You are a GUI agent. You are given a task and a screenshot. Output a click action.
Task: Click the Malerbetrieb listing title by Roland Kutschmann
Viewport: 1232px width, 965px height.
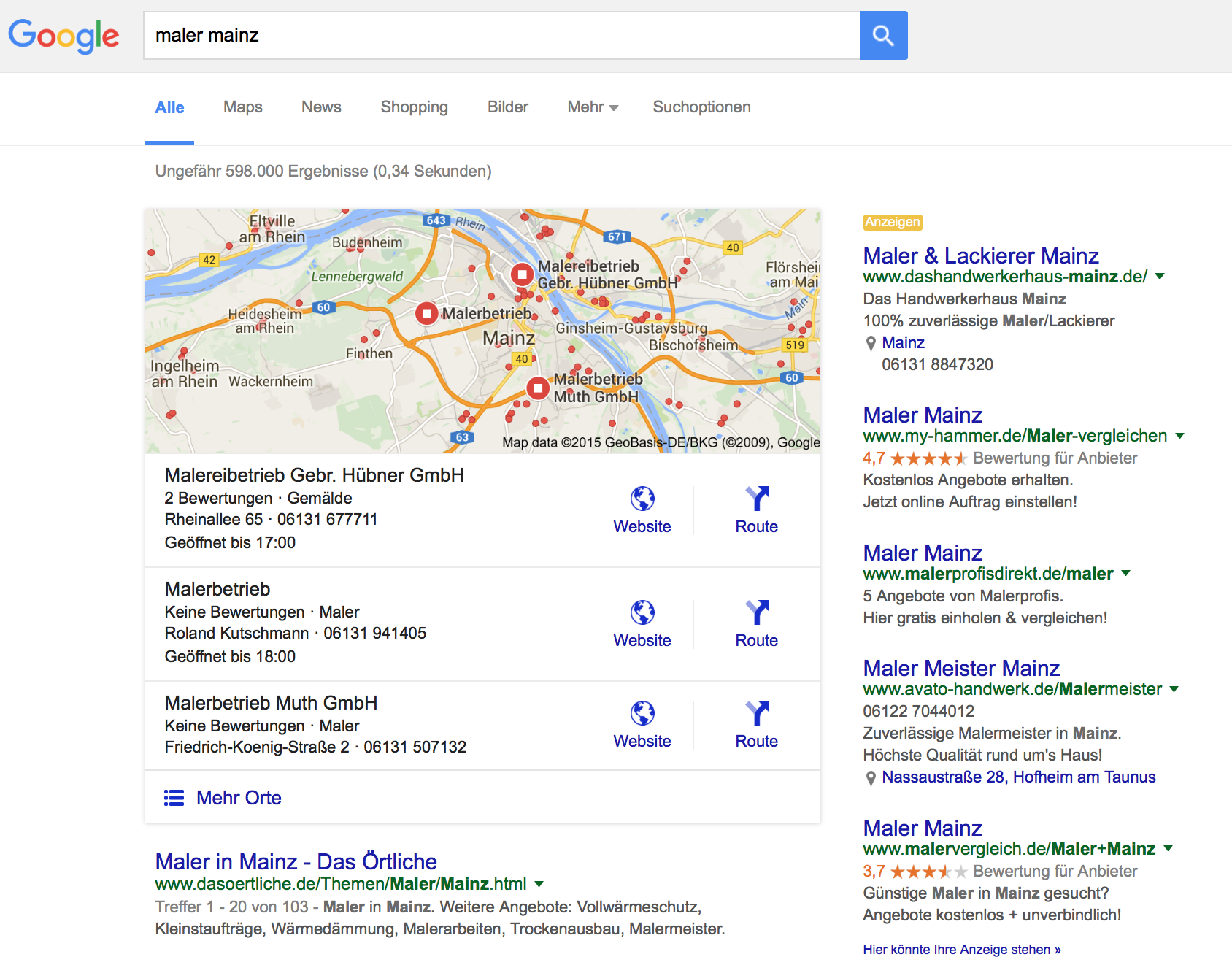[x=217, y=589]
